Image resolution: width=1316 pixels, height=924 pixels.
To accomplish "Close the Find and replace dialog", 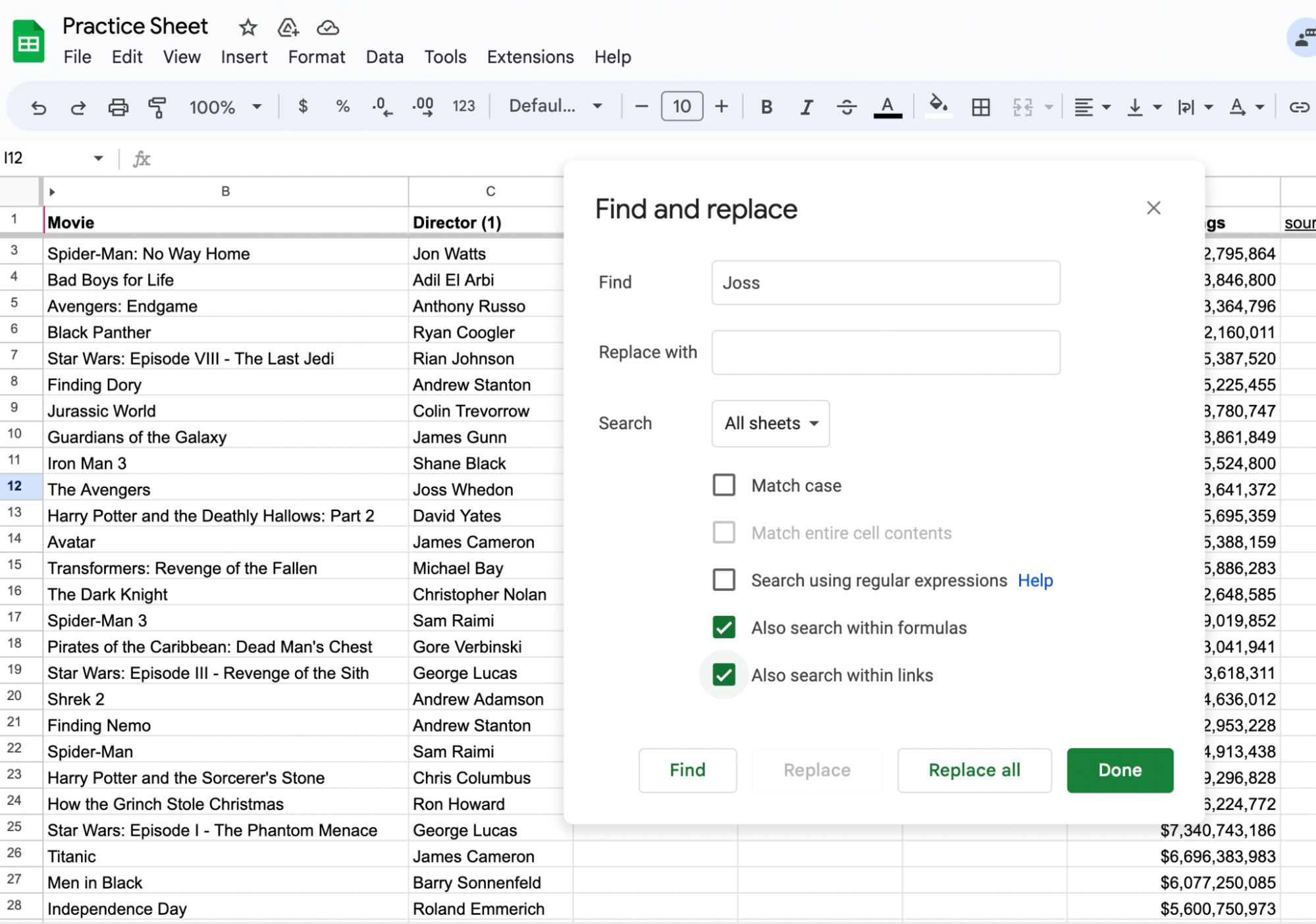I will (x=1153, y=208).
